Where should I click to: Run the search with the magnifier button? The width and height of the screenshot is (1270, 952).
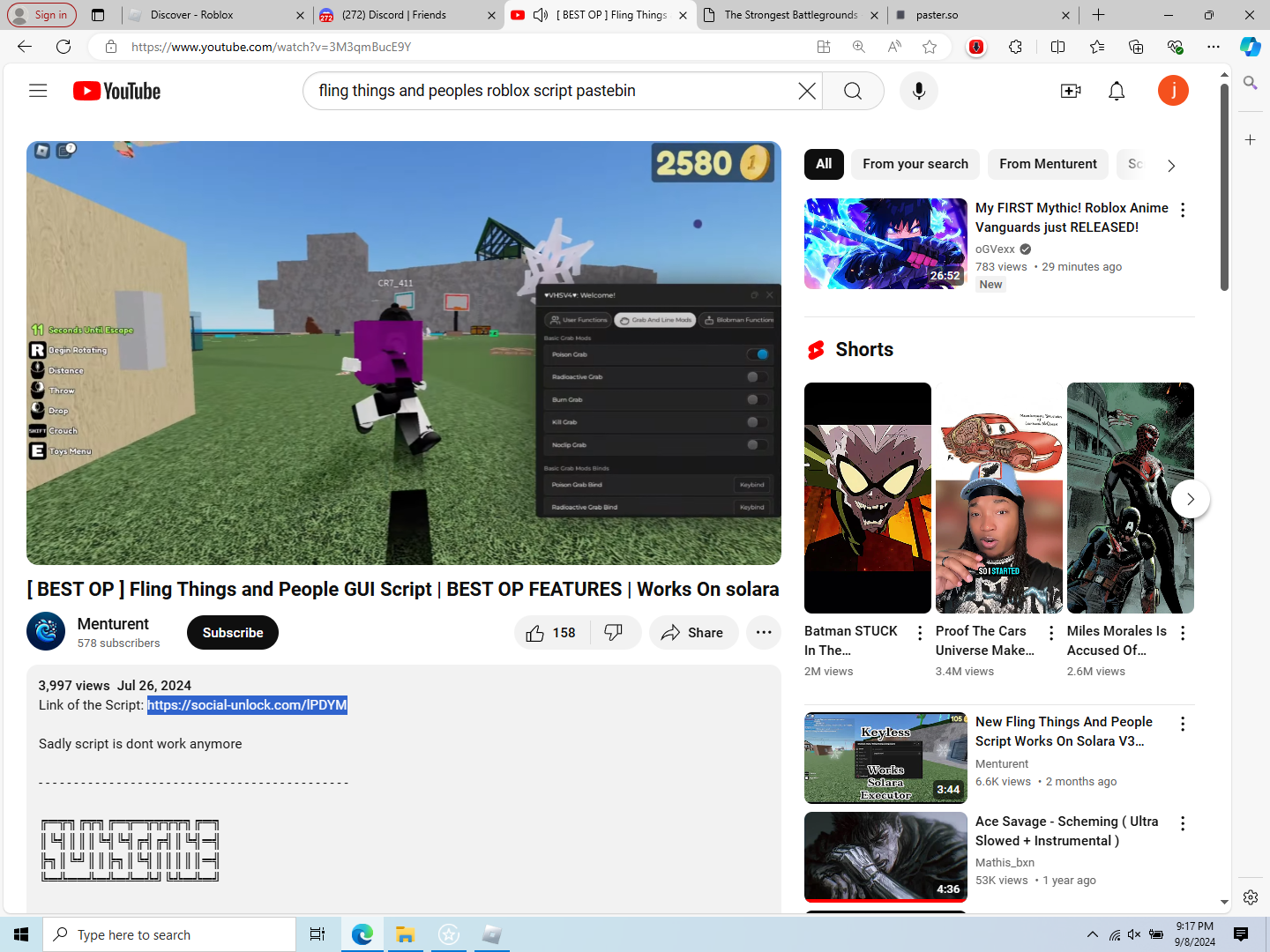point(853,91)
